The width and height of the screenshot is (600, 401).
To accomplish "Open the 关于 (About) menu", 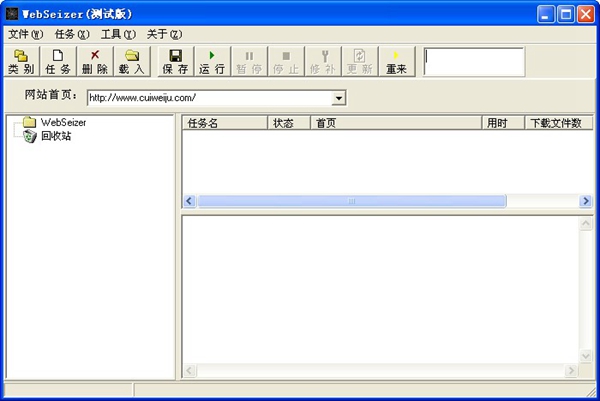I will [164, 34].
